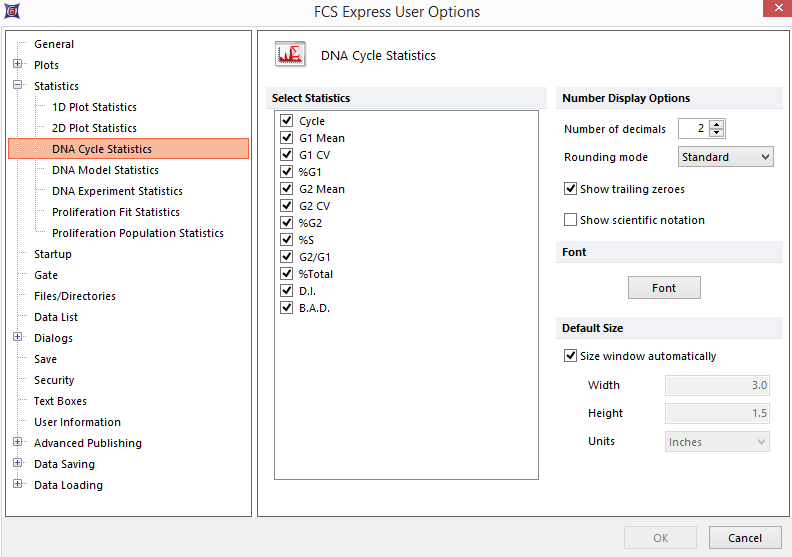Click the Font button
Screen dimensions: 792x557
tap(664, 288)
